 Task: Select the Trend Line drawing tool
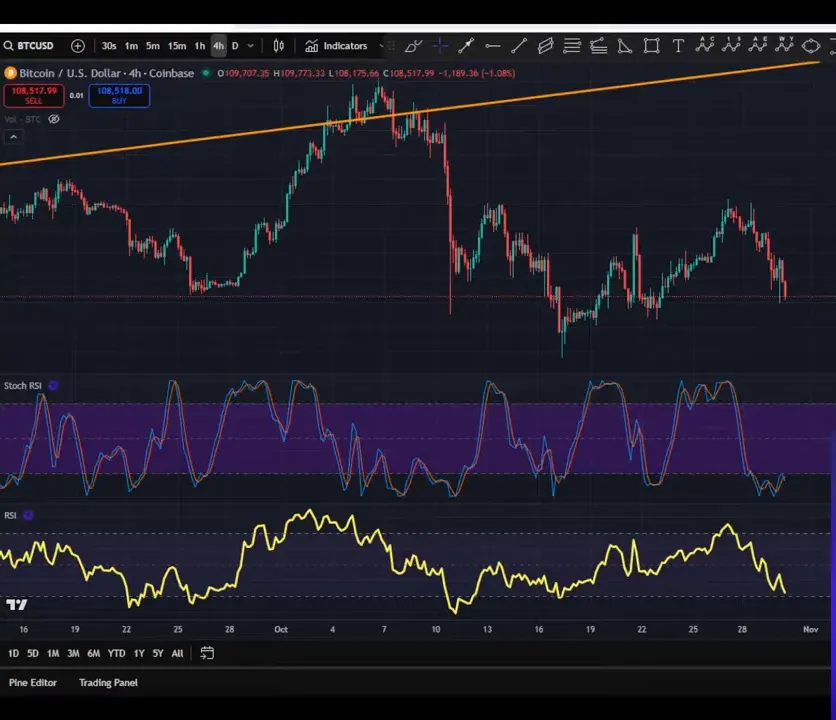tap(518, 46)
